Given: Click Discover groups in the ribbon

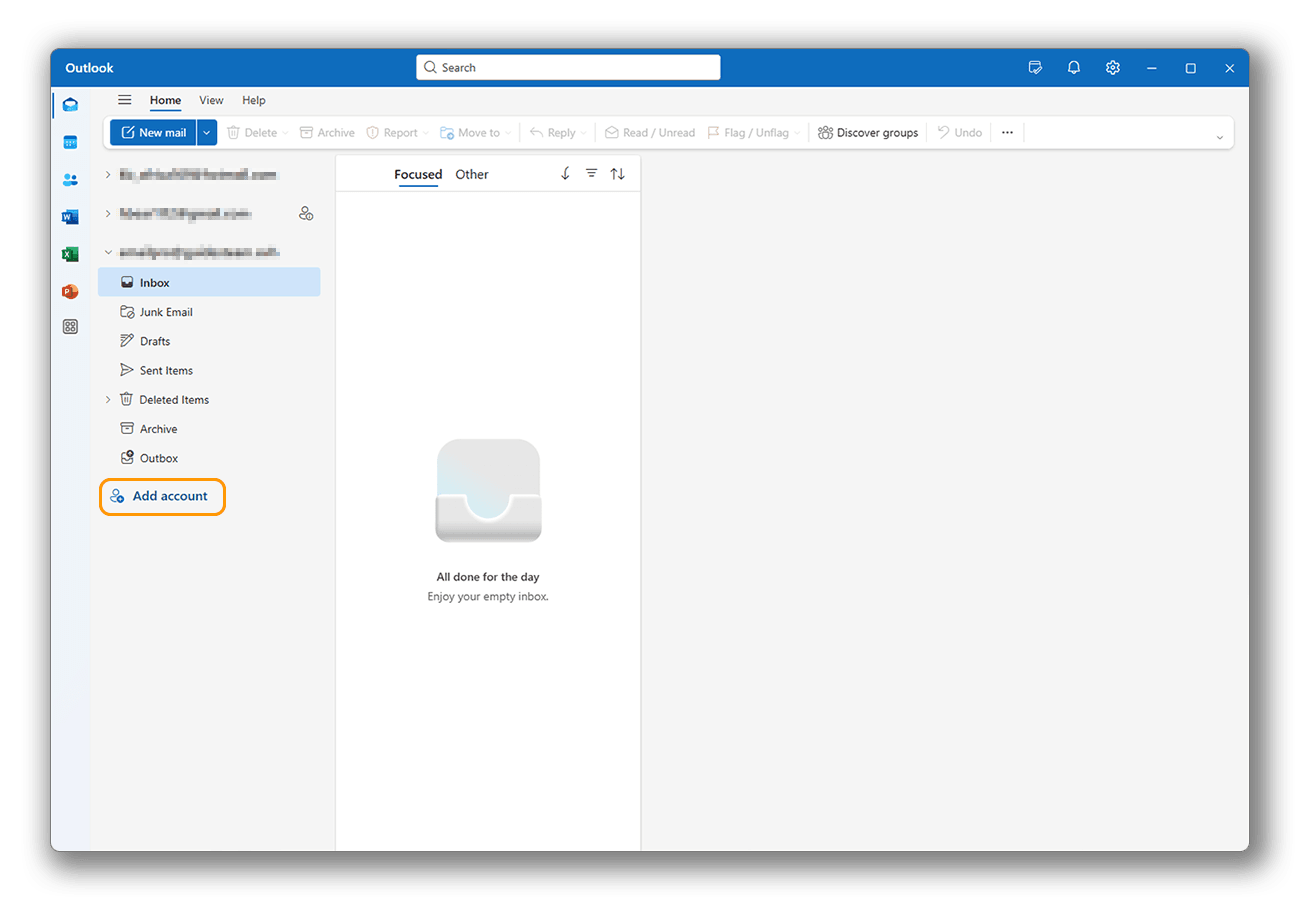Looking at the screenshot, I should tap(868, 132).
